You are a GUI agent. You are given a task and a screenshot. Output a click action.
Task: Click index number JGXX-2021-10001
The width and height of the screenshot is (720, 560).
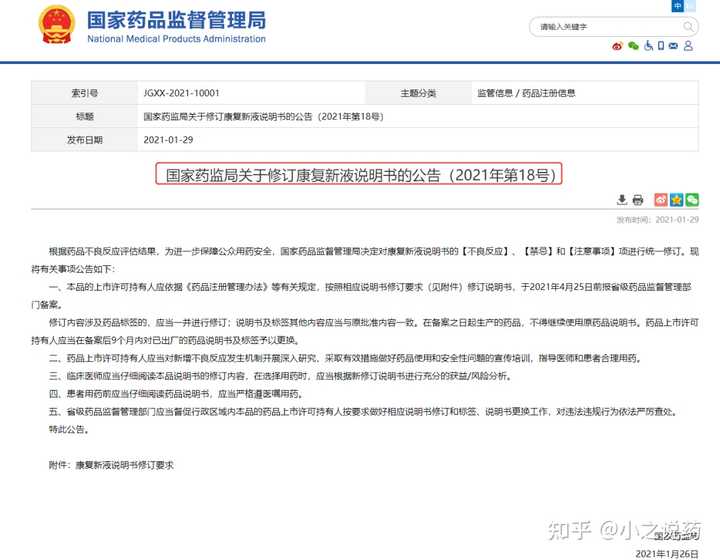tap(181, 93)
